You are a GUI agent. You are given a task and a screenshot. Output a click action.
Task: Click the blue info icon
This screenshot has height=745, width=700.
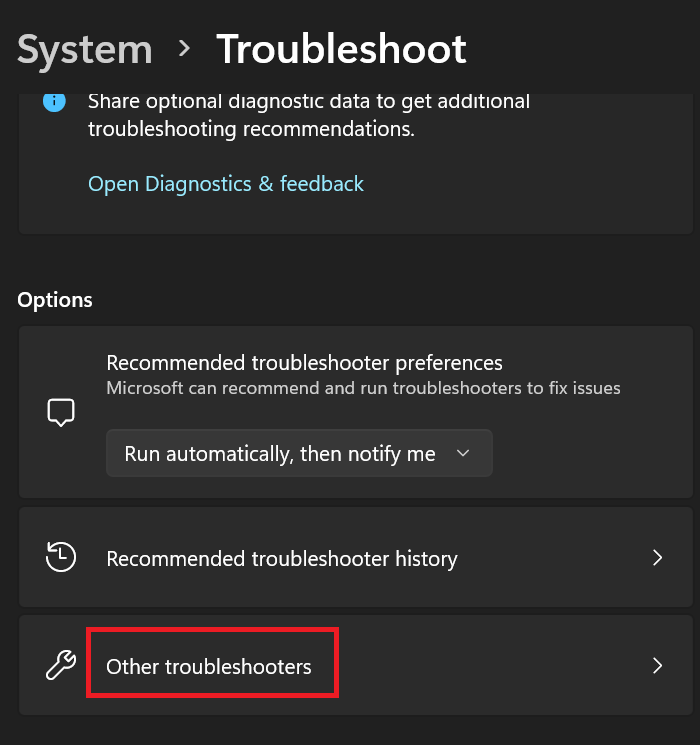coord(54,102)
